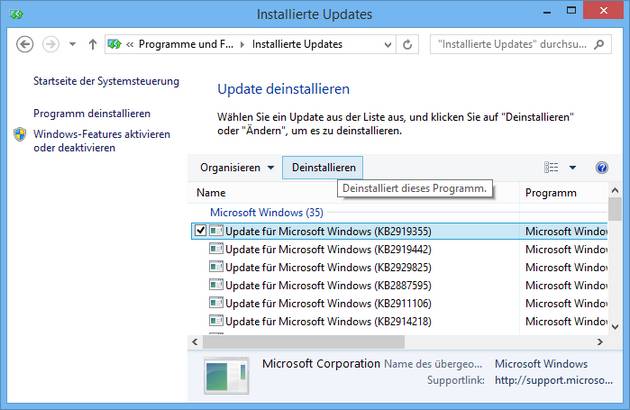Click the horizontal scrollbar right arrow
The height and width of the screenshot is (410, 630).
pyautogui.click(x=600, y=342)
